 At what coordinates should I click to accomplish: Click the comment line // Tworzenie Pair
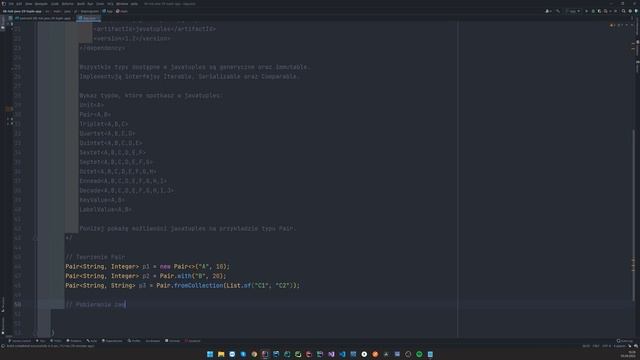(95, 257)
